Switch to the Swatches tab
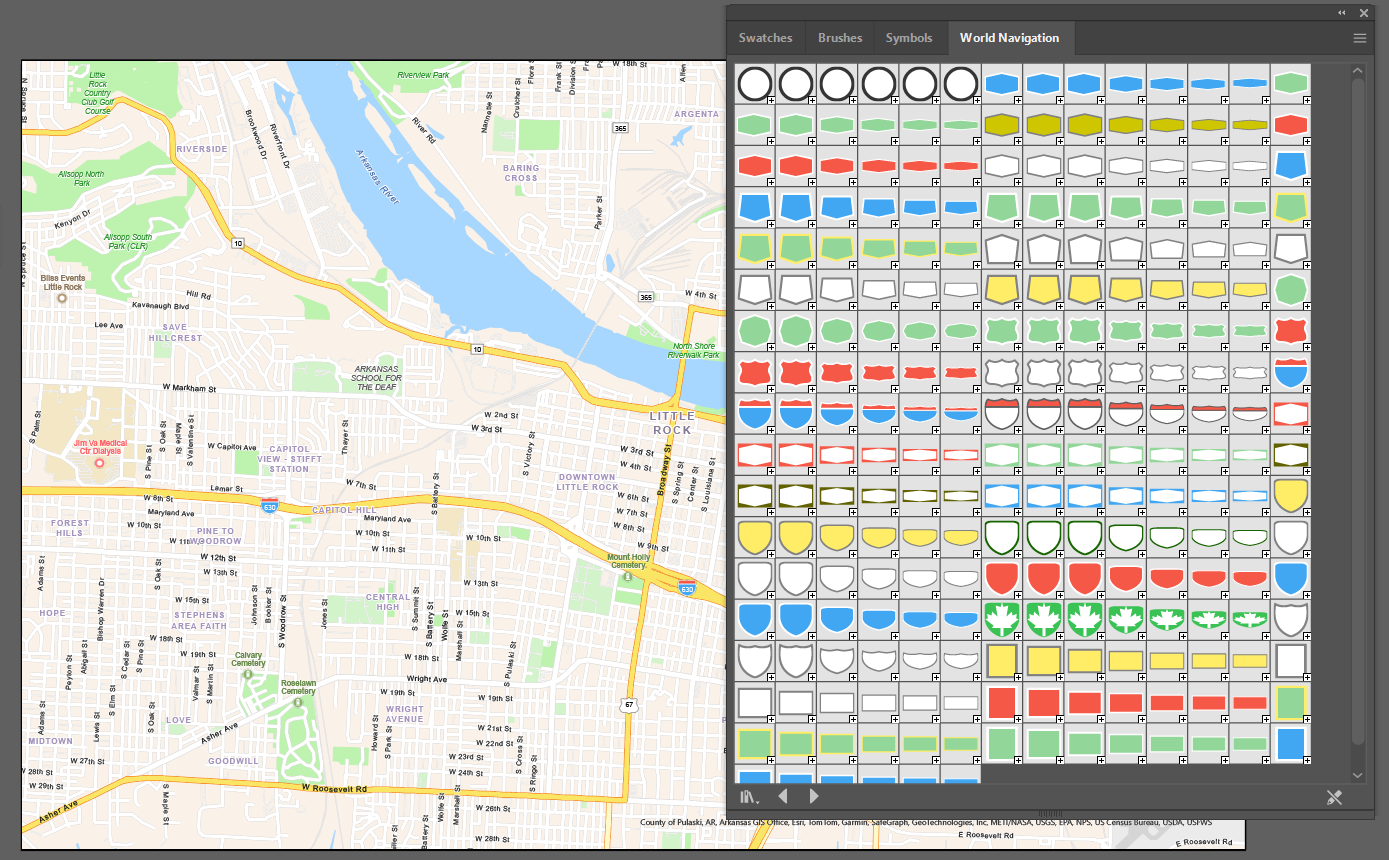This screenshot has width=1389, height=860. click(766, 37)
